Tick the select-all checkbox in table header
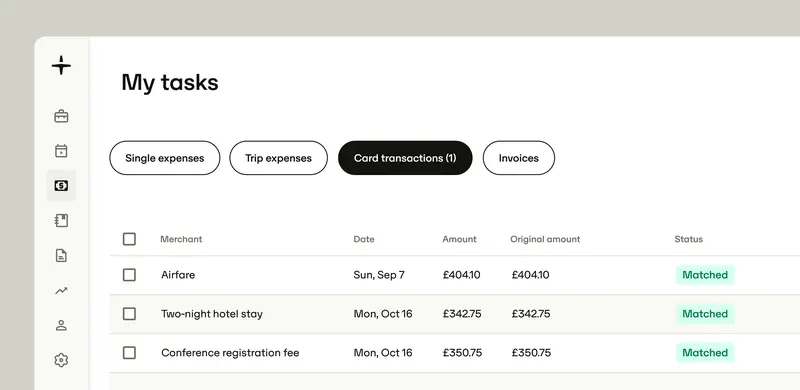 click(130, 239)
